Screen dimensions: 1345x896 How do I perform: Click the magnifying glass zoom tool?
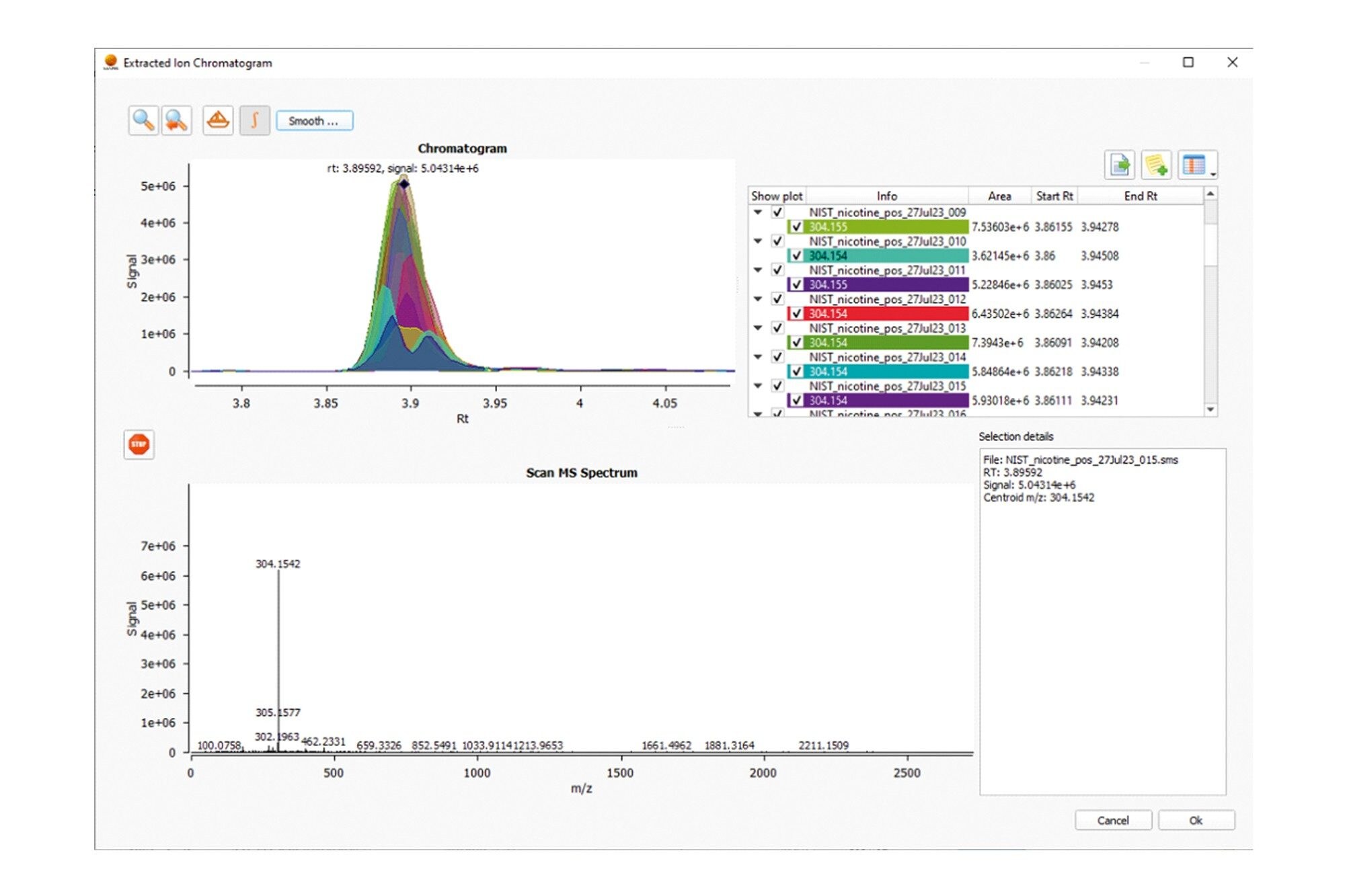143,121
